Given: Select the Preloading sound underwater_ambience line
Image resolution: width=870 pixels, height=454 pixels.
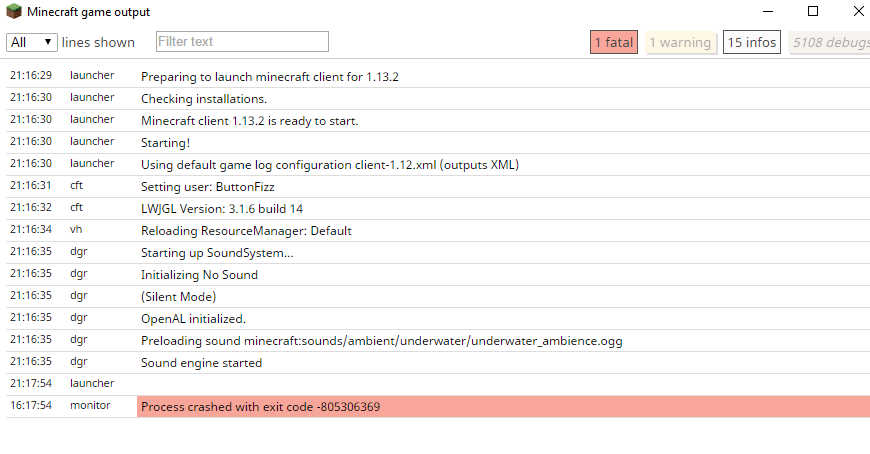Looking at the screenshot, I should 381,341.
